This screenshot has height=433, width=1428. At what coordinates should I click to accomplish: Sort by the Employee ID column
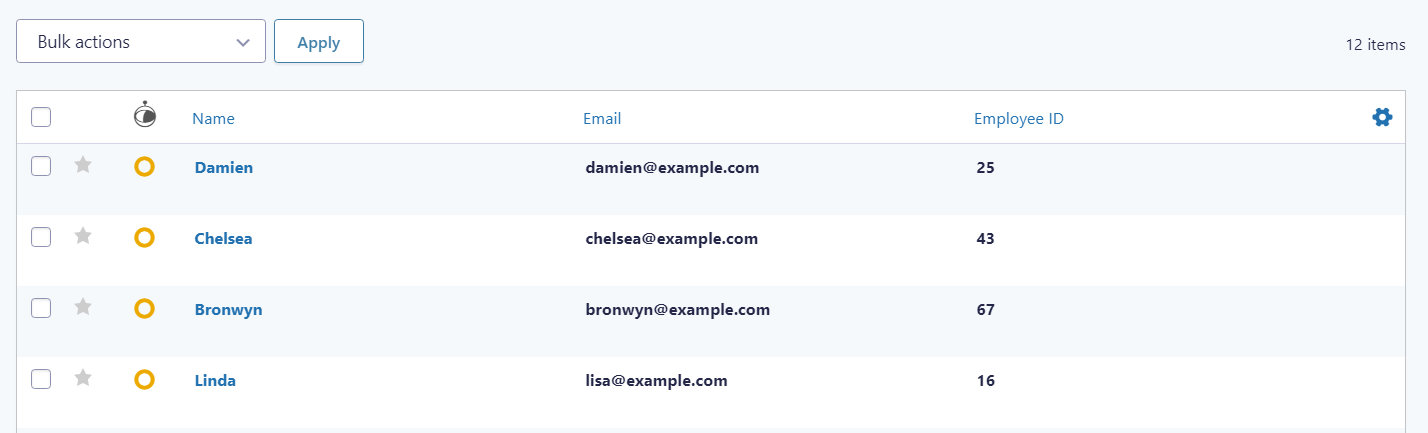click(x=1018, y=119)
